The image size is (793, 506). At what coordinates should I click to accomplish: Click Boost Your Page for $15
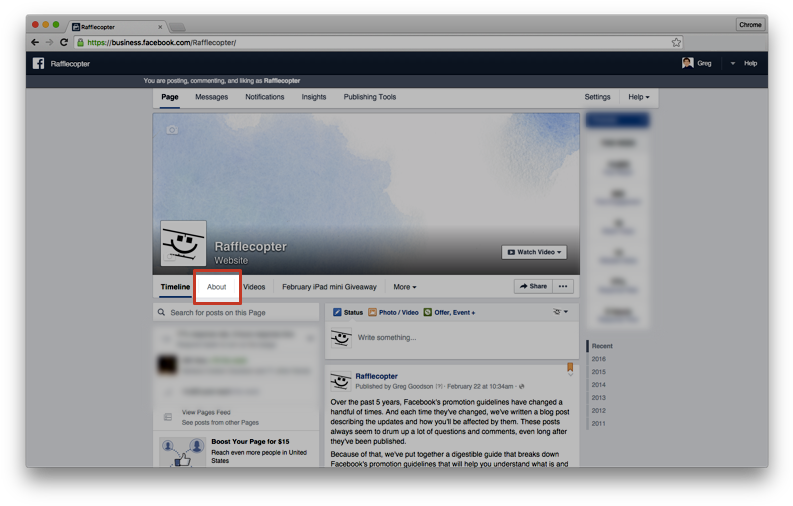[x=250, y=441]
